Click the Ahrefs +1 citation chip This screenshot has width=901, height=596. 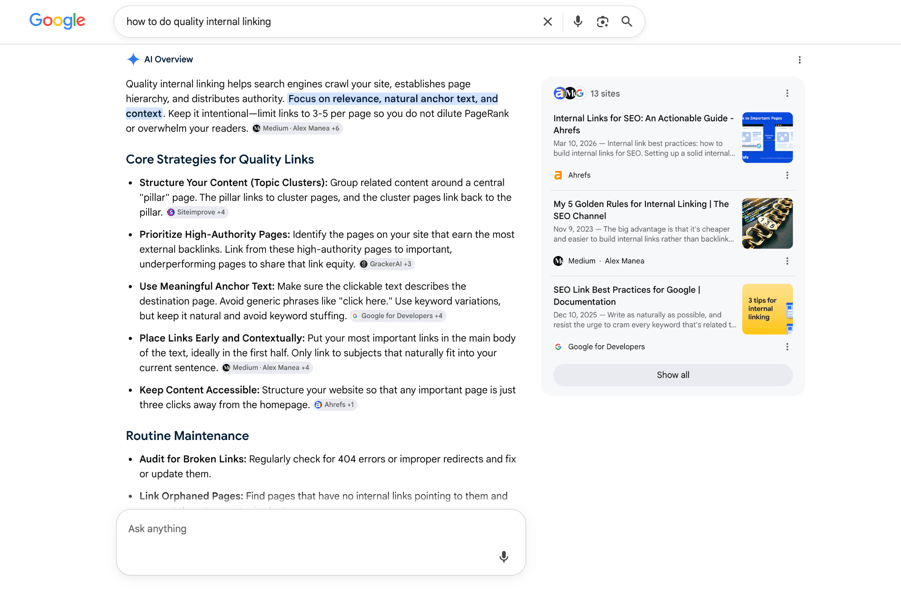(335, 405)
